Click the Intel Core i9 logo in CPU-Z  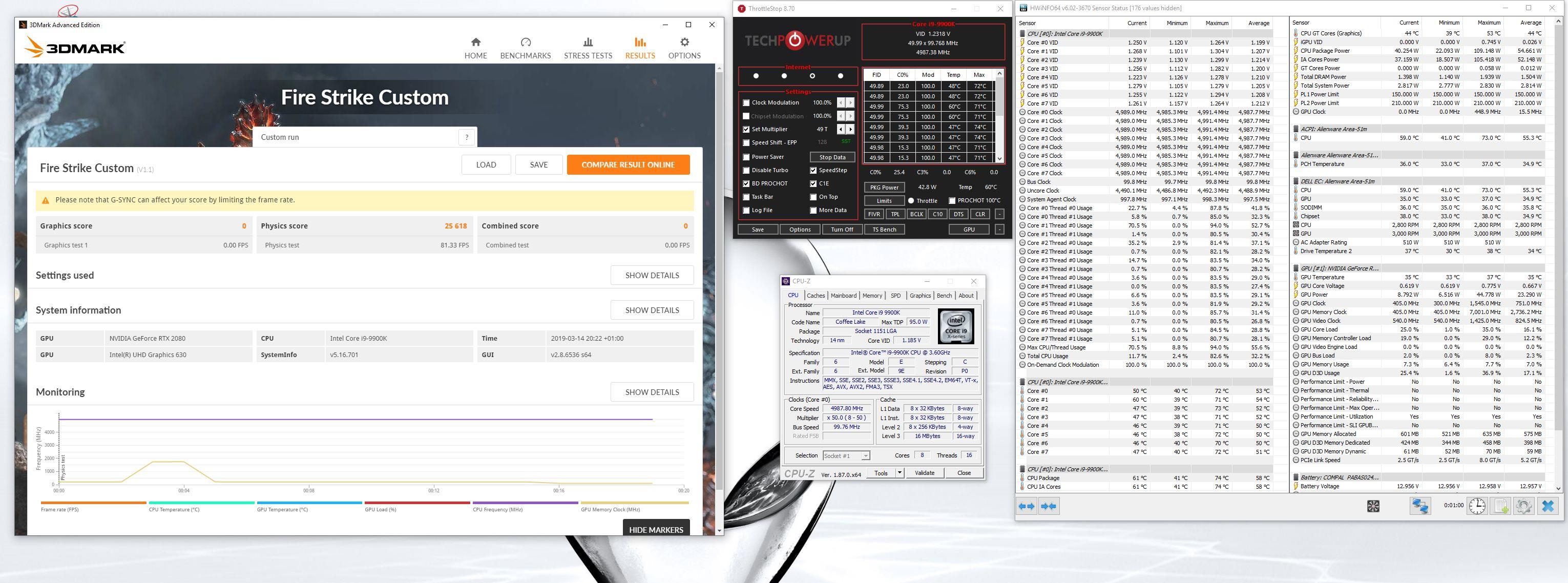[x=956, y=326]
